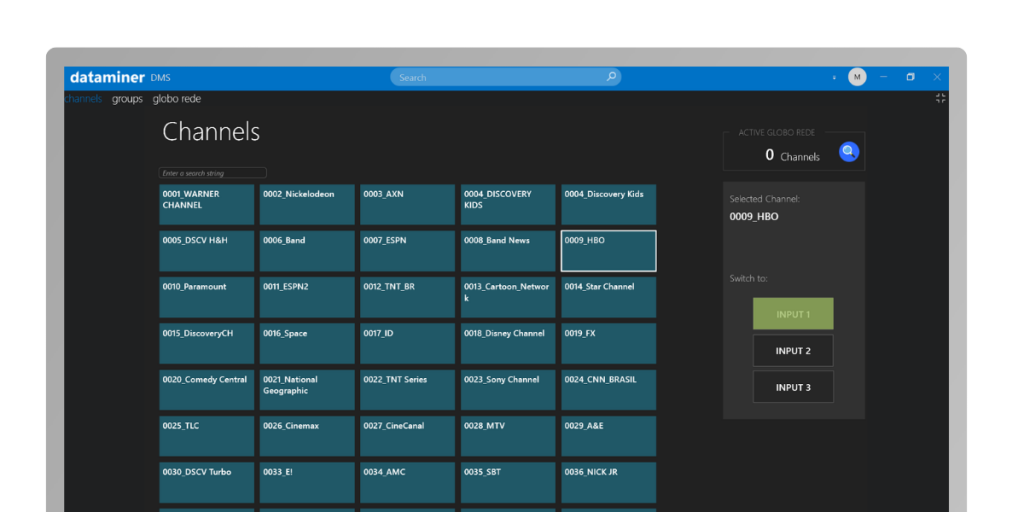The image size is (1024, 512).
Task: Pick channel 0008_Band News
Action: (508, 251)
